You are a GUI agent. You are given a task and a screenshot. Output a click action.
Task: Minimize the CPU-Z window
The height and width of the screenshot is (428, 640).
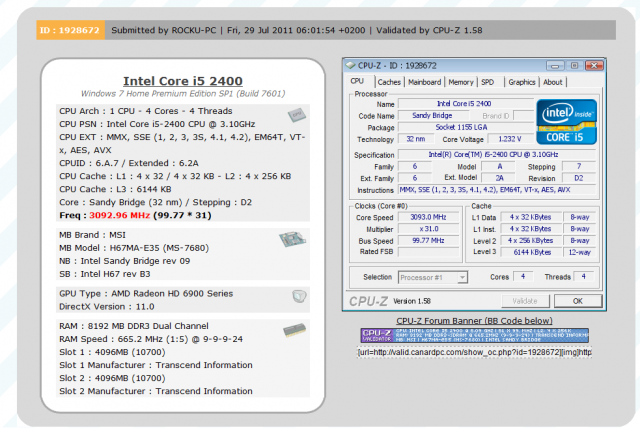(556, 65)
